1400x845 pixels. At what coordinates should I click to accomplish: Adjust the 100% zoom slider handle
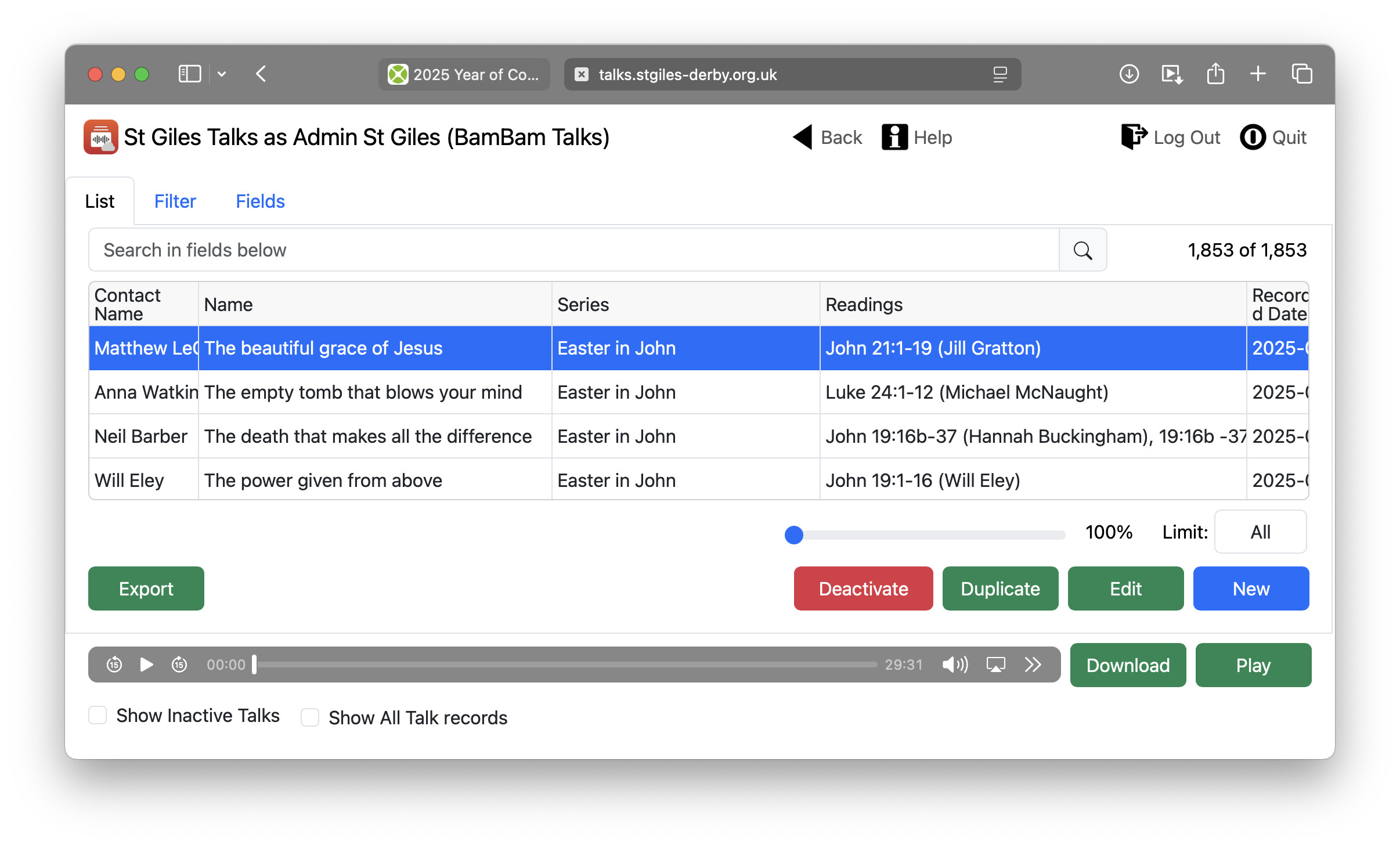(x=793, y=535)
